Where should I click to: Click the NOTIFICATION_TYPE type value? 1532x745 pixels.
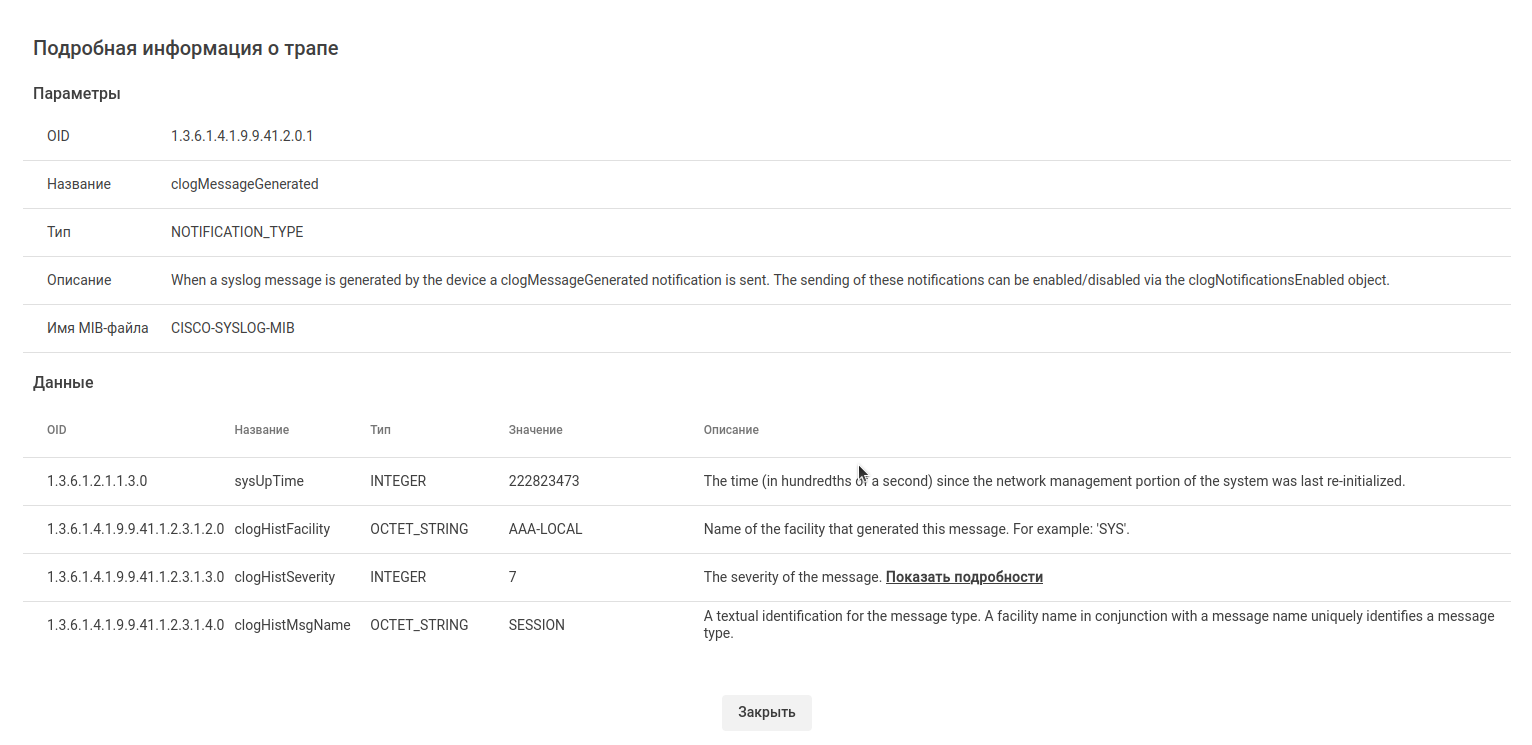[237, 232]
